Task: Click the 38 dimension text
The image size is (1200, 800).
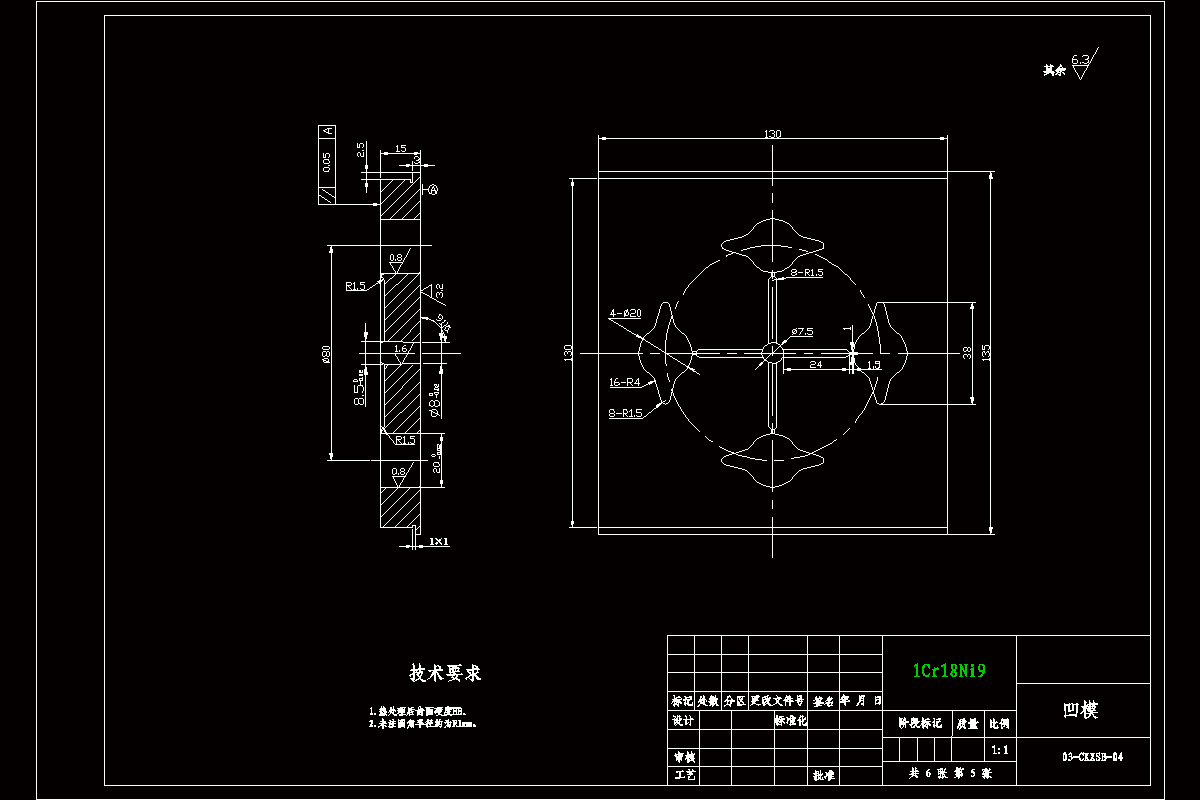Action: 967,352
